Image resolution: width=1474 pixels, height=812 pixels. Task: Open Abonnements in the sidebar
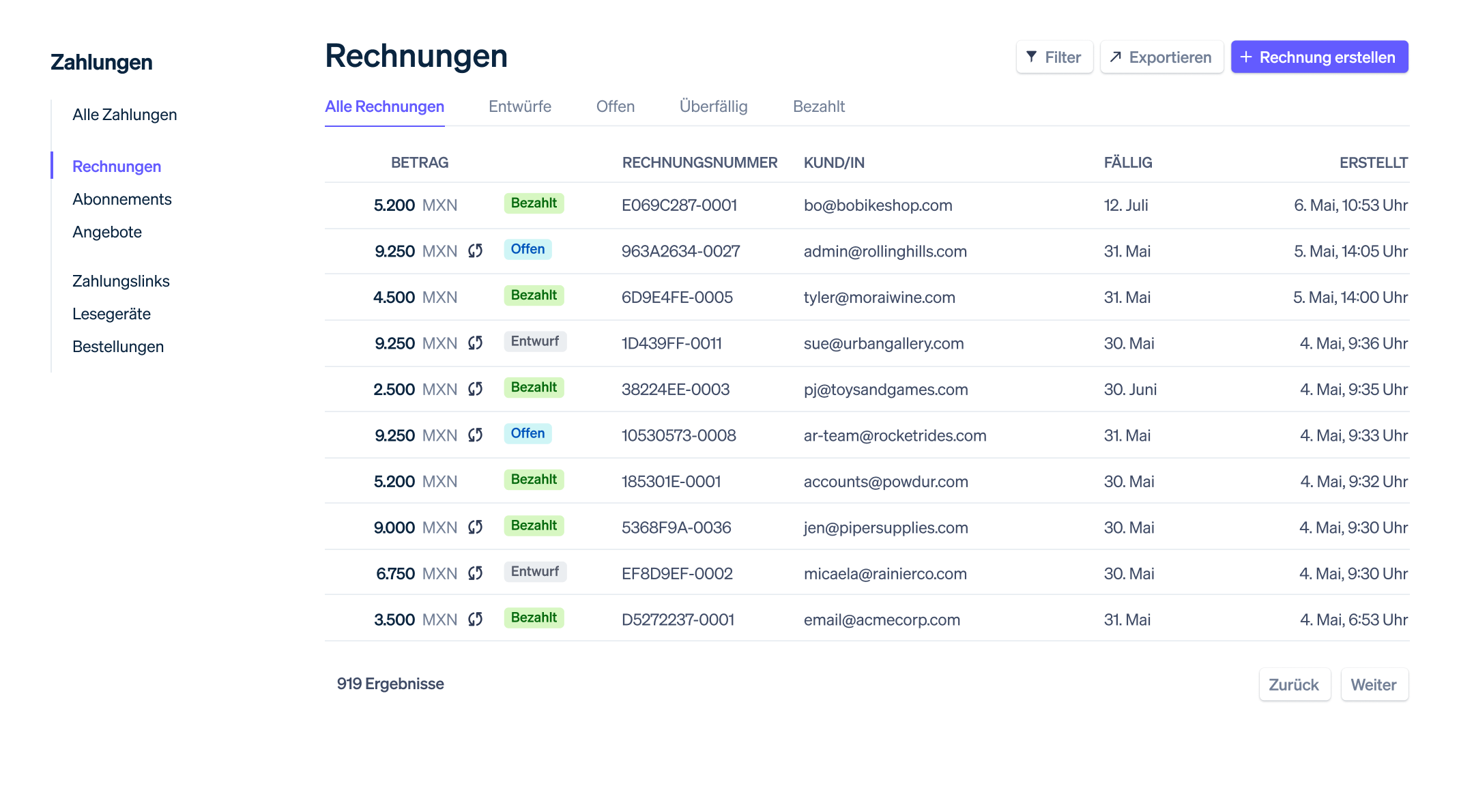122,199
